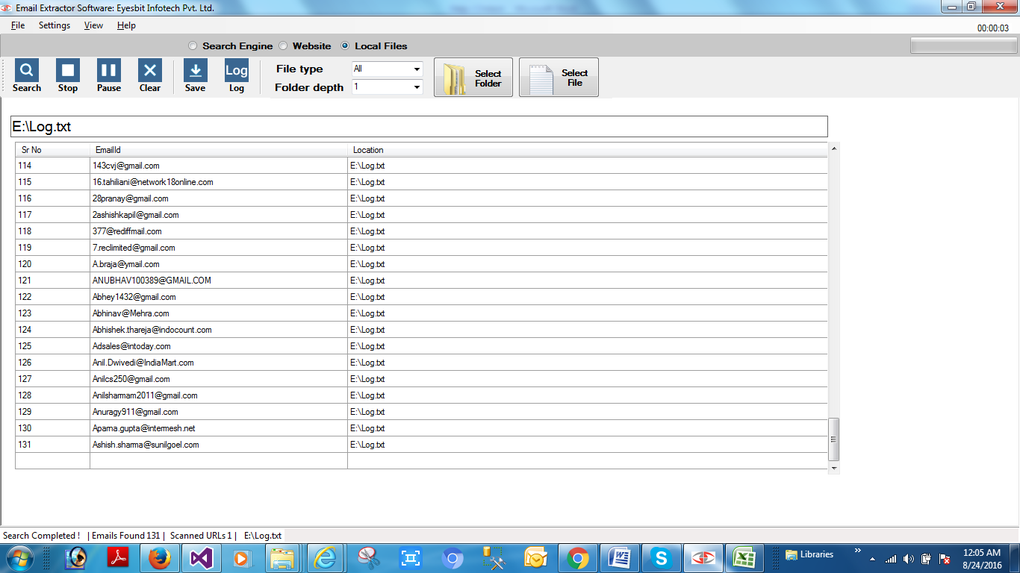Show hidden tray icons arrow
This screenshot has height=573, width=1020.
tap(872, 559)
